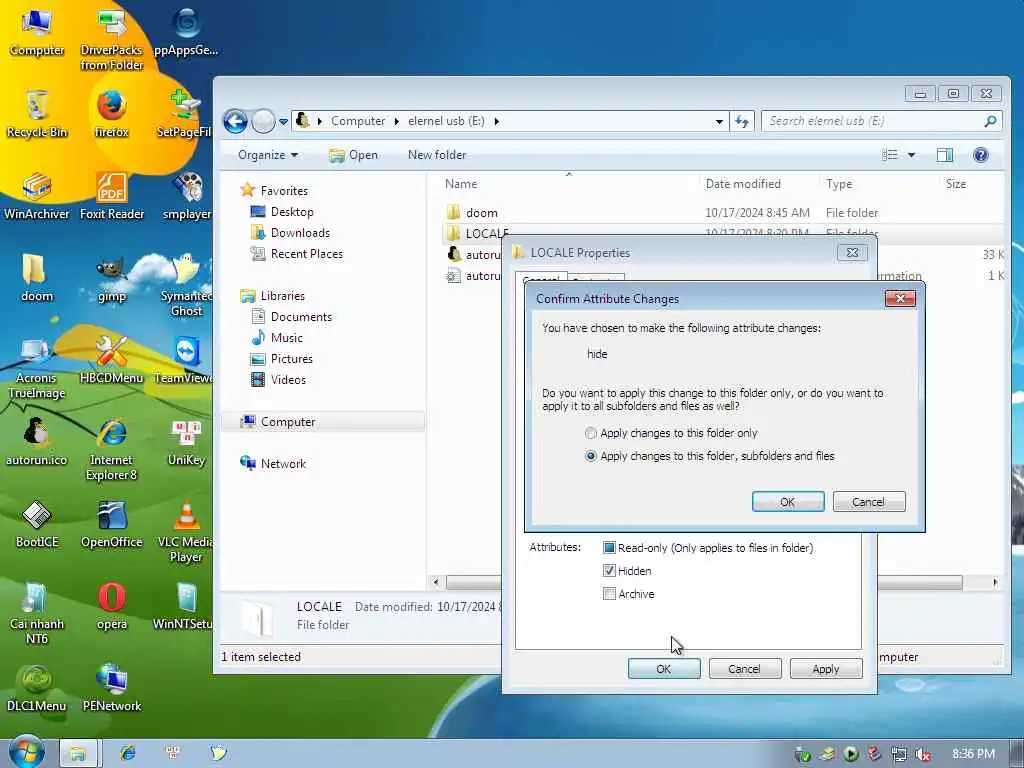Image resolution: width=1024 pixels, height=768 pixels.
Task: Sort by the Size column header
Action: coord(956,184)
